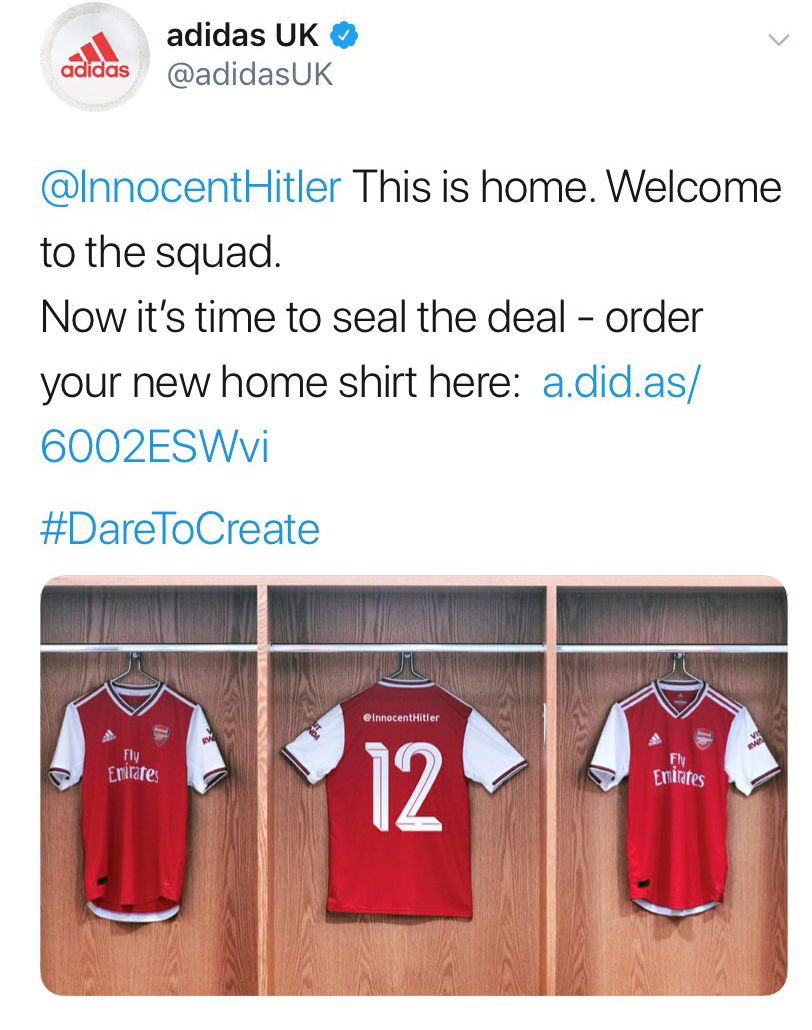Click Fly Emirates text on right shirt
The width and height of the screenshot is (812, 1030).
point(679,770)
